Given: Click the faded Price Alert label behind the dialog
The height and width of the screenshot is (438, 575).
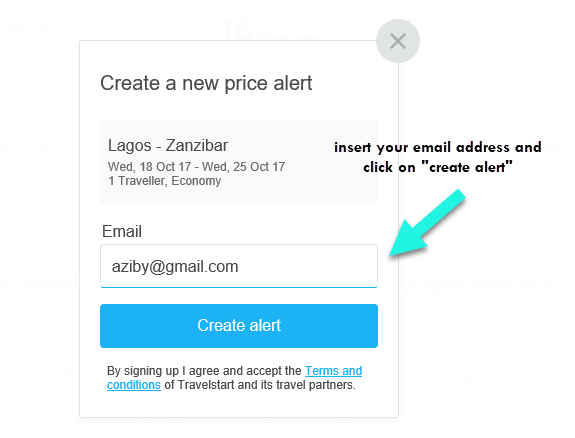Looking at the screenshot, I should [29, 151].
